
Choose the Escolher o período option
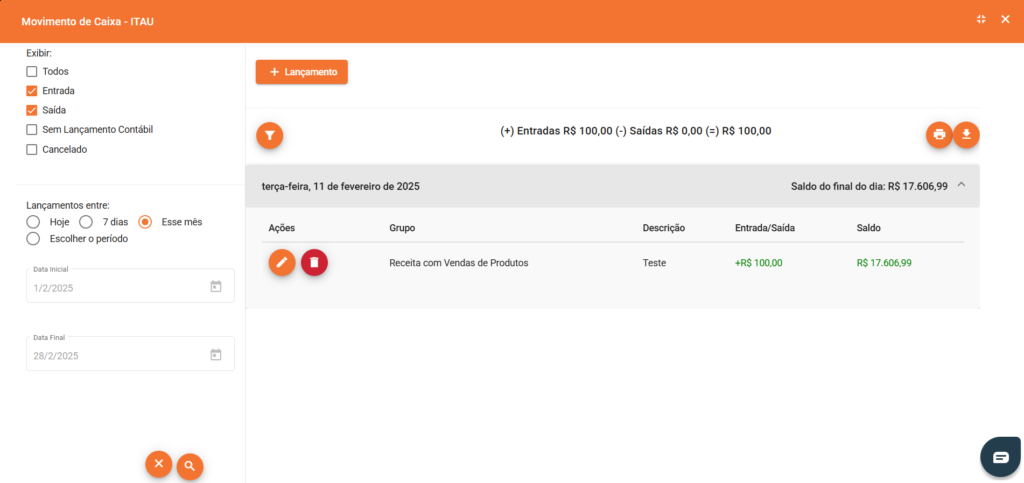point(33,239)
